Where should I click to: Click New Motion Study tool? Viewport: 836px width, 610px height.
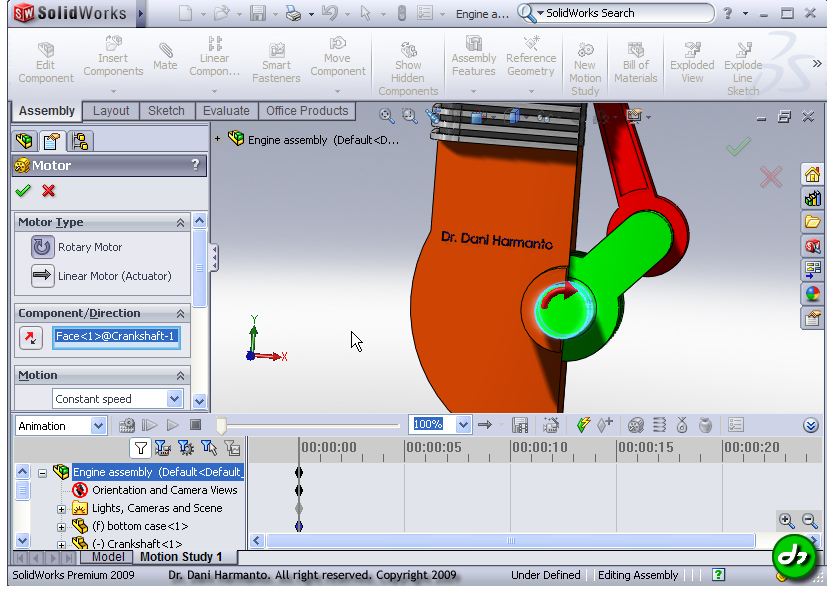click(x=585, y=69)
